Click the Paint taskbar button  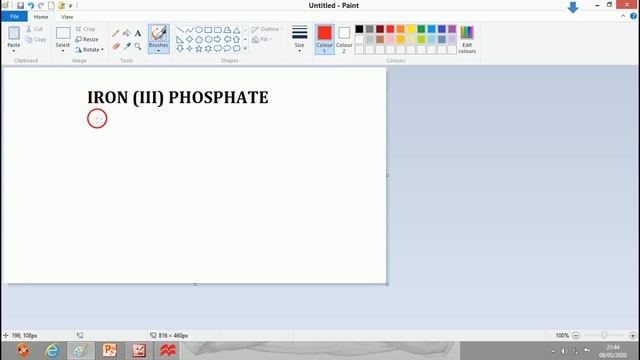[81, 351]
